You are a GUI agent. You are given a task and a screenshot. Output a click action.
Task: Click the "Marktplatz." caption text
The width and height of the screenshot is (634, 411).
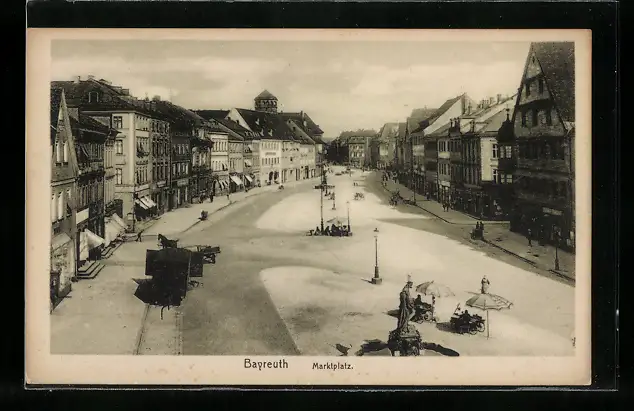[332, 366]
